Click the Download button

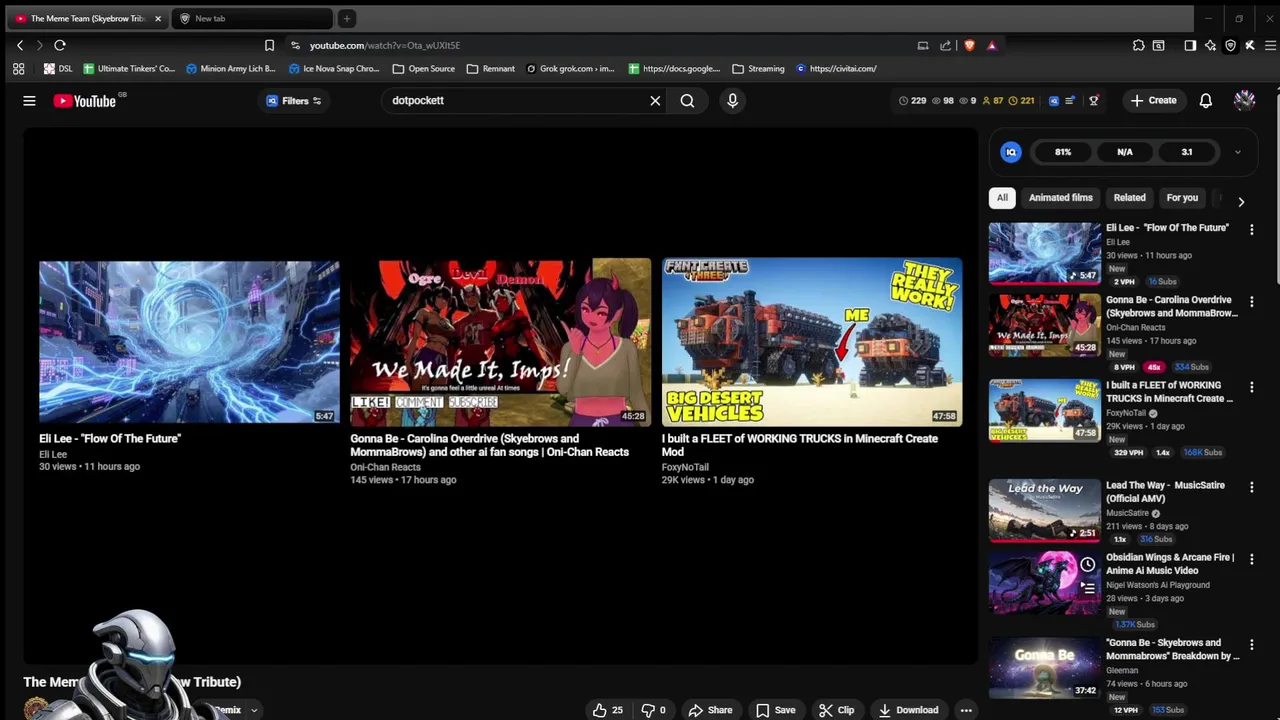coord(908,710)
